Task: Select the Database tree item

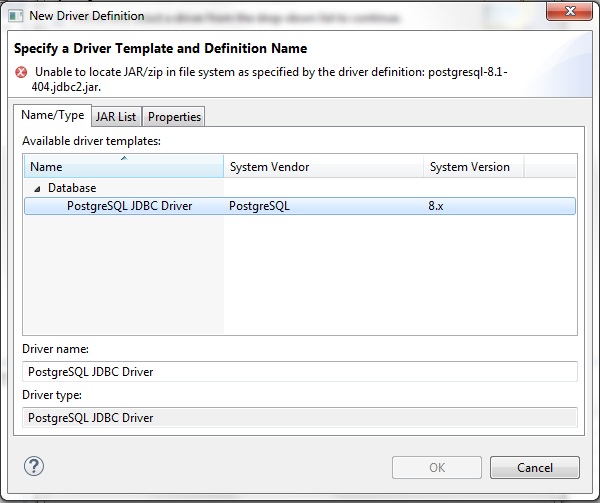Action: [72, 188]
